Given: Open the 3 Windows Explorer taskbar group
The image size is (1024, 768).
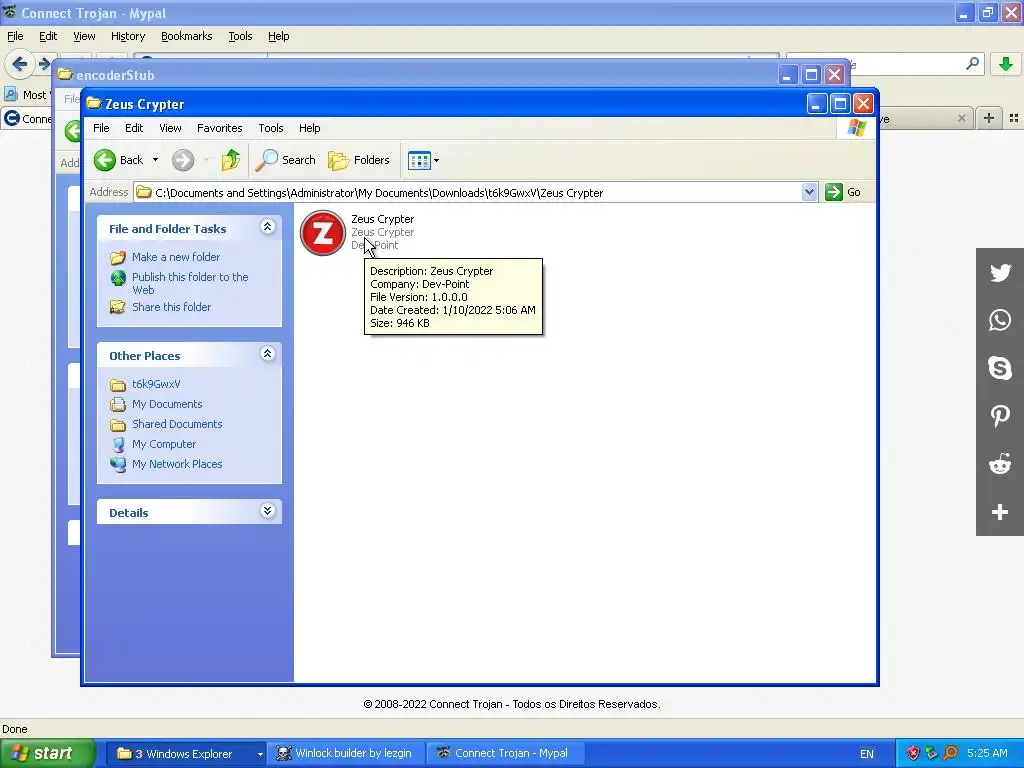Looking at the screenshot, I should click(x=185, y=754).
